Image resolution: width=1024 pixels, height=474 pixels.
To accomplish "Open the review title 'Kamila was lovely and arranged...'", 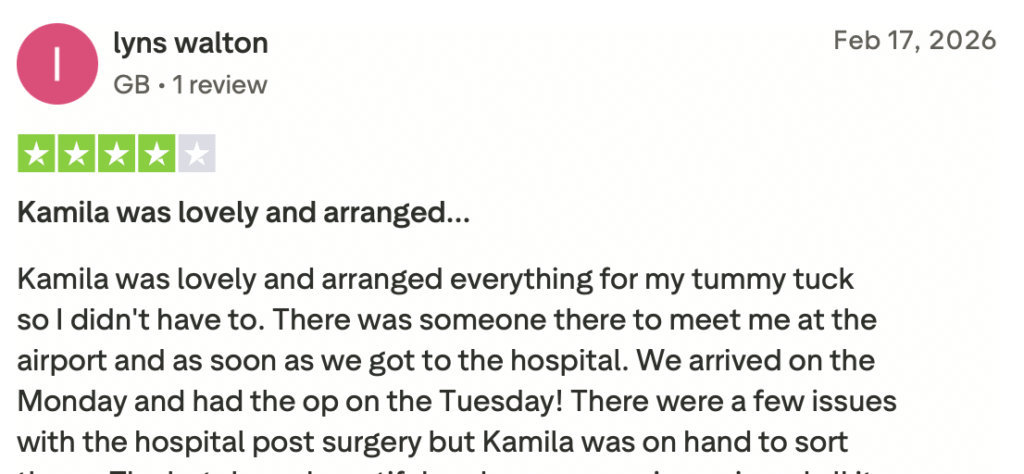I will 243,213.
